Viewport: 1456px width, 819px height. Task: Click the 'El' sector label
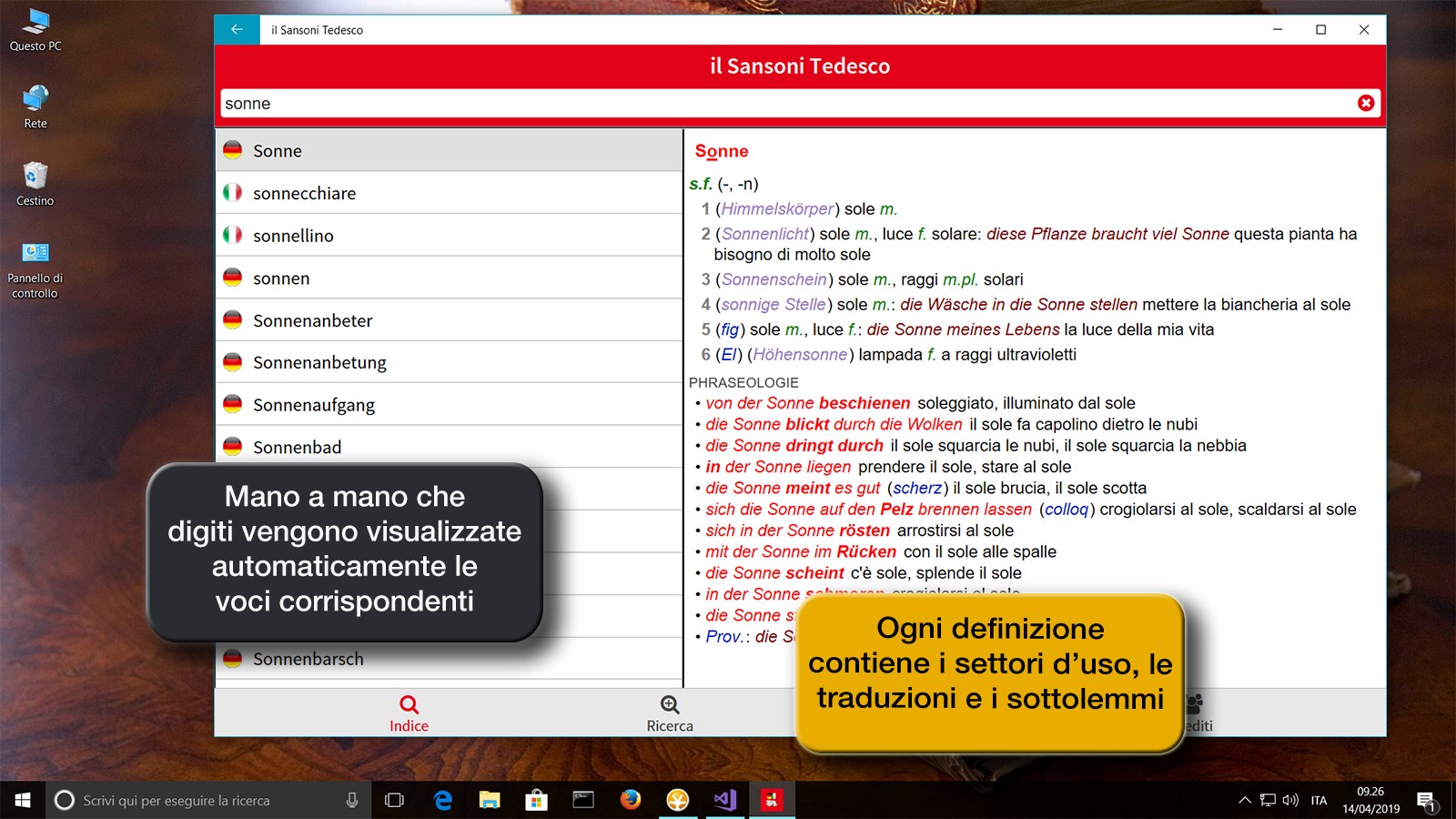(x=729, y=355)
